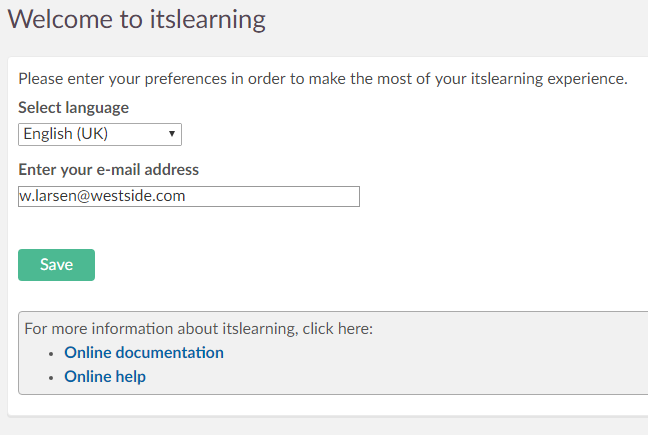Open the Select language dropdown
Screen dimensions: 648x435
[100, 134]
